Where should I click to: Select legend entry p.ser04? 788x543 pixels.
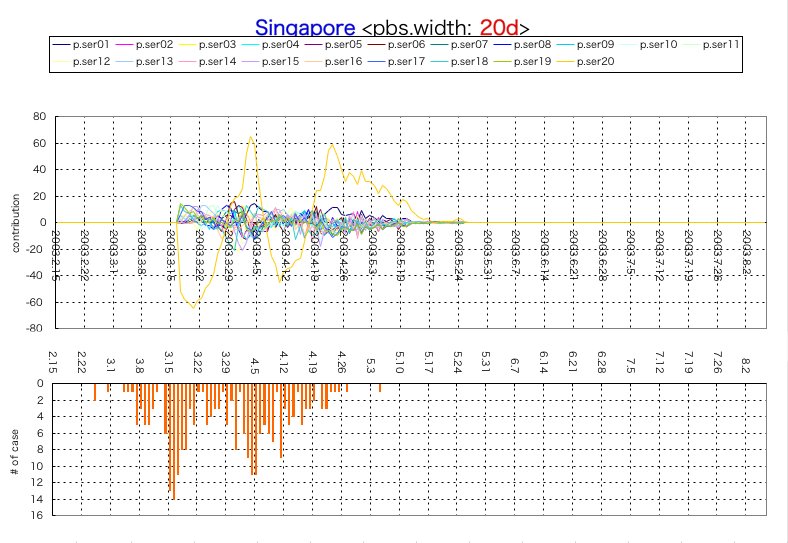(270, 45)
